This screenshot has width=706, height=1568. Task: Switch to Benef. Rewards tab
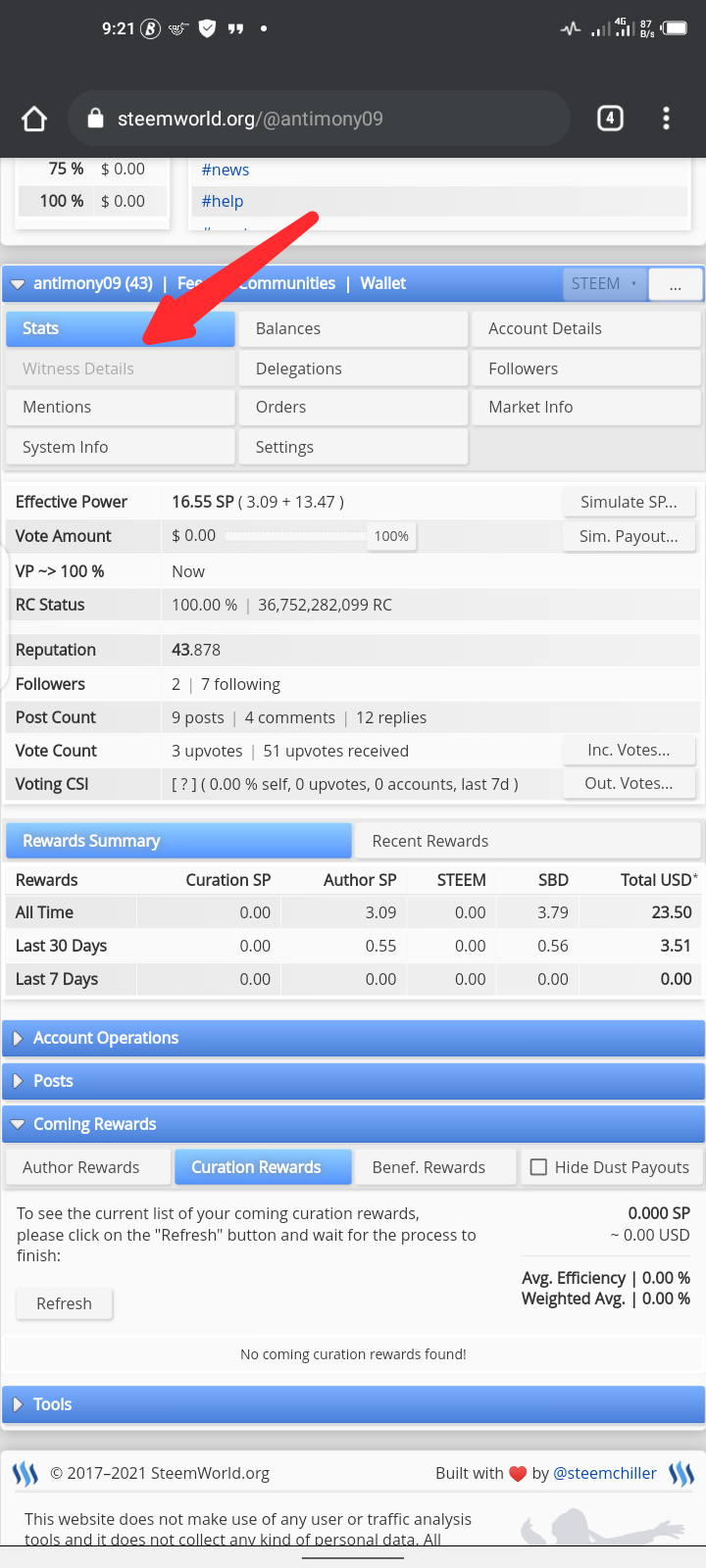(x=436, y=1167)
